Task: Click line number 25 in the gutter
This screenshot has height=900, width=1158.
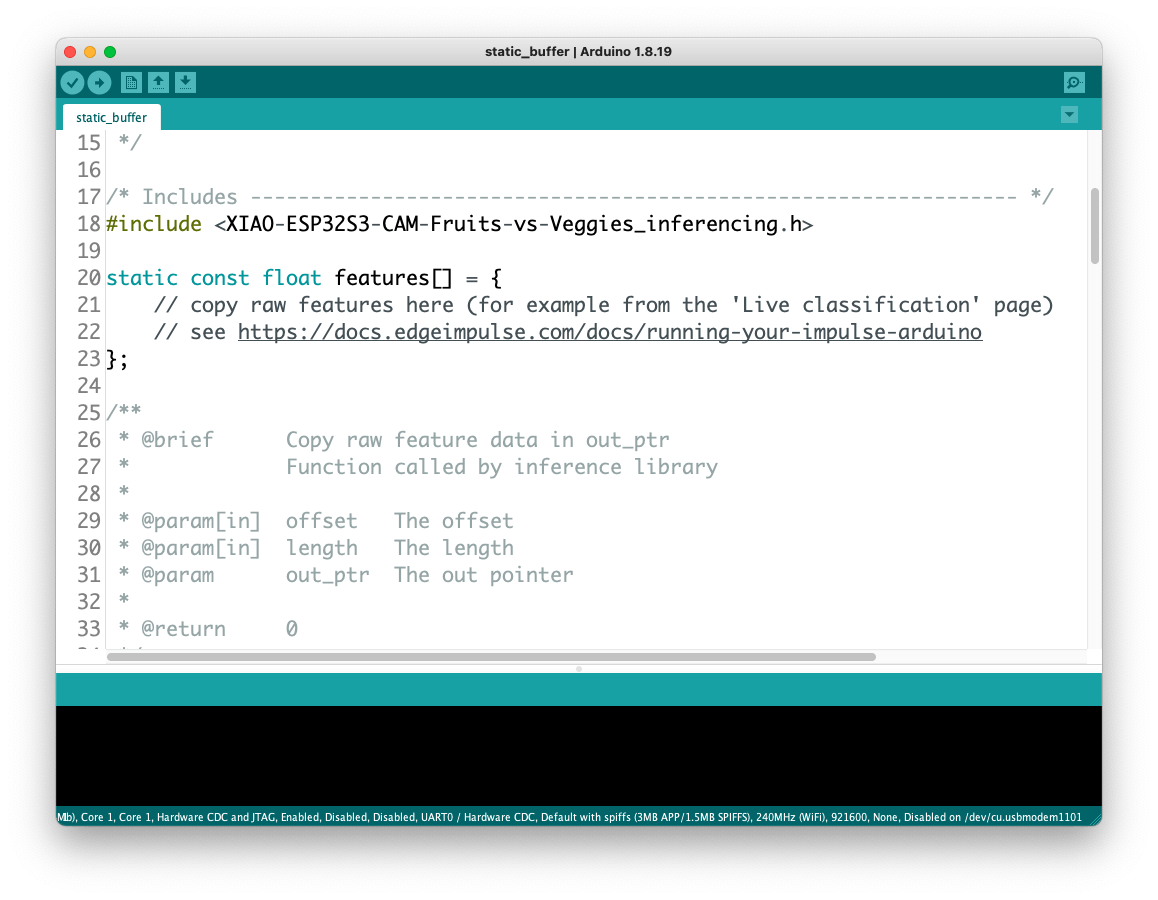Action: [x=89, y=413]
